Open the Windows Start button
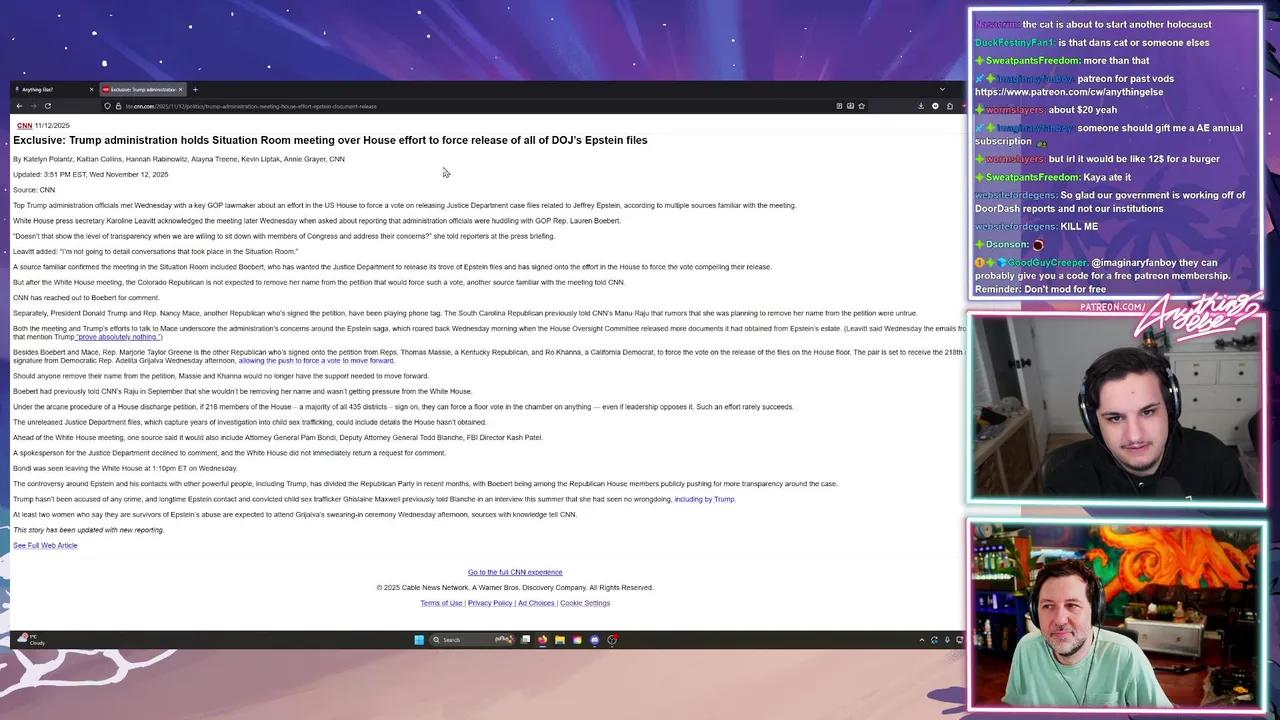1280x720 pixels. [419, 640]
